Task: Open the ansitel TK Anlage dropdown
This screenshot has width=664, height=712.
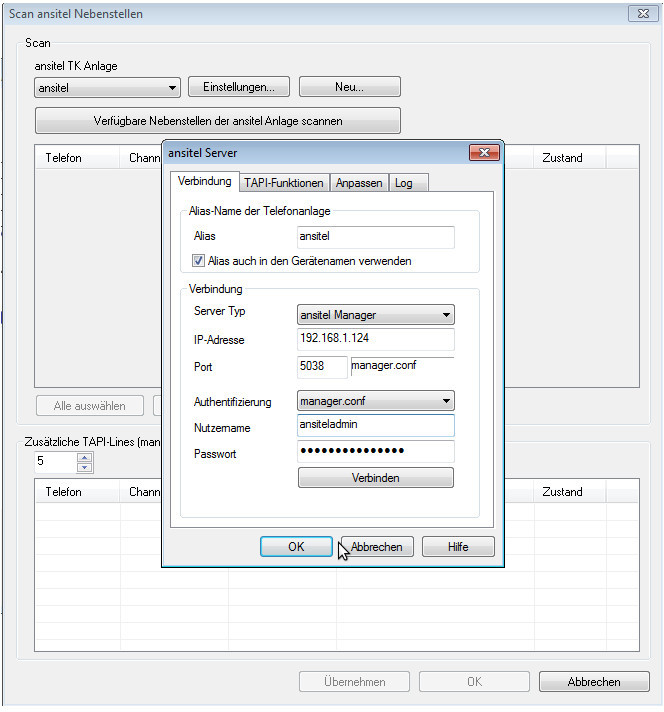Action: click(x=107, y=88)
